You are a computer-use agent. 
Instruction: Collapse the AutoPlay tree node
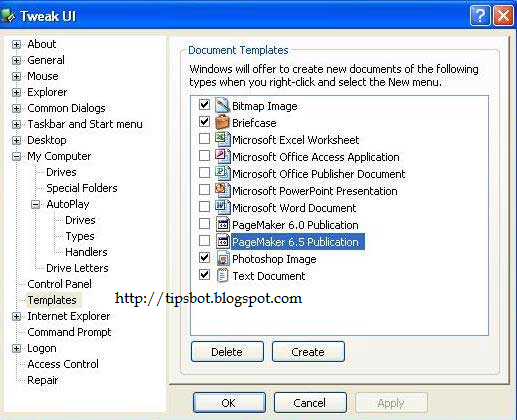coord(35,204)
